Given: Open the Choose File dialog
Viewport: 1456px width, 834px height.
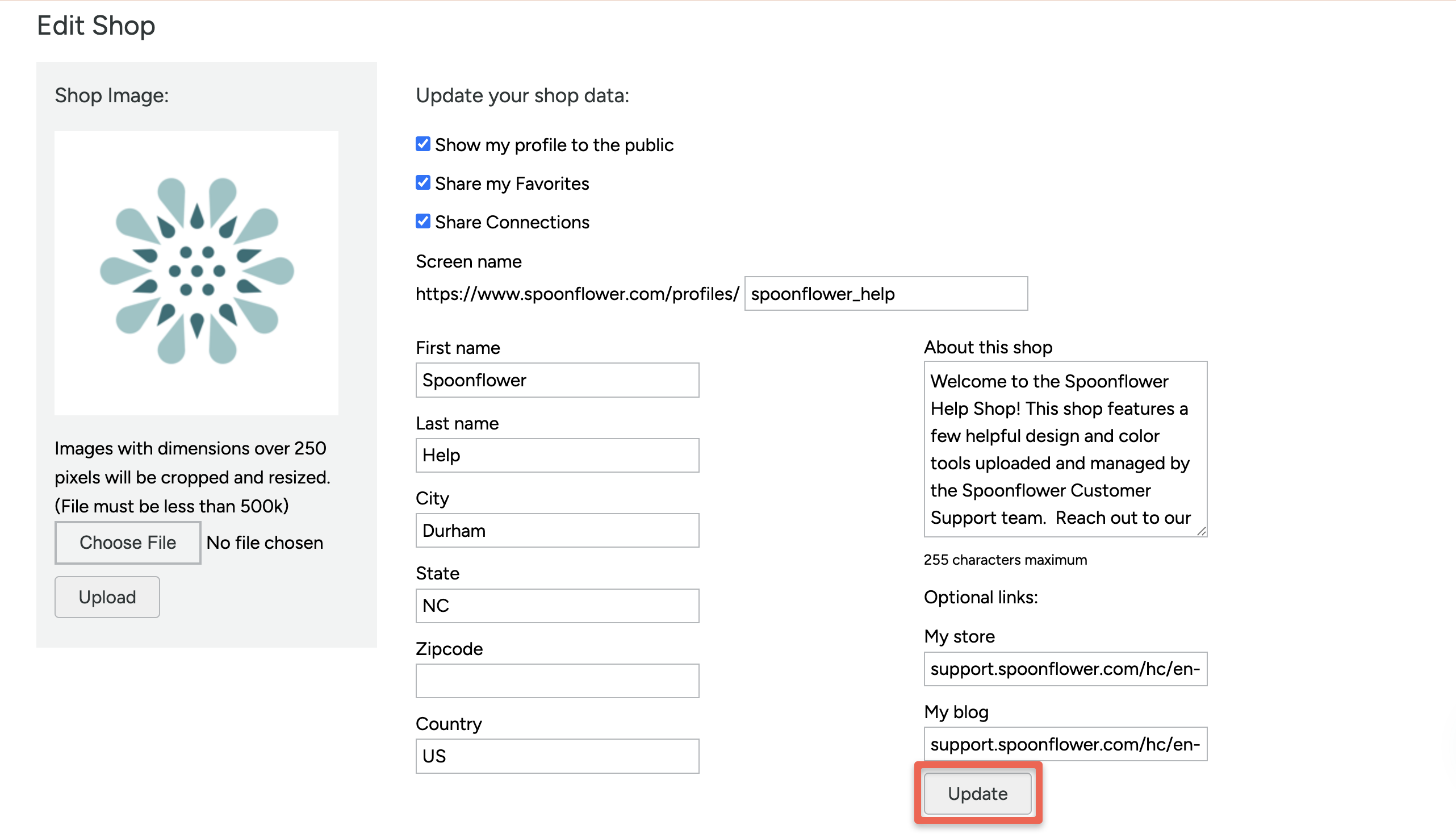Looking at the screenshot, I should (127, 542).
